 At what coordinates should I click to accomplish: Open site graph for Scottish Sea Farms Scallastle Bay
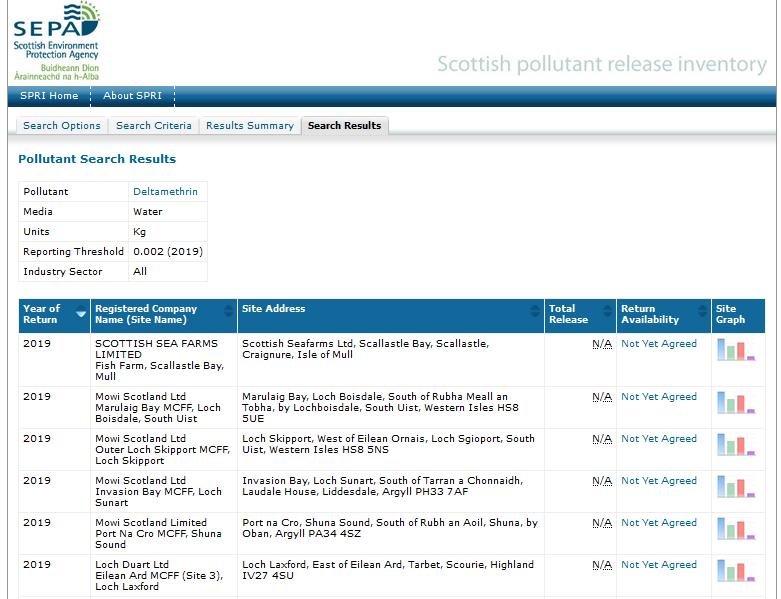(736, 350)
